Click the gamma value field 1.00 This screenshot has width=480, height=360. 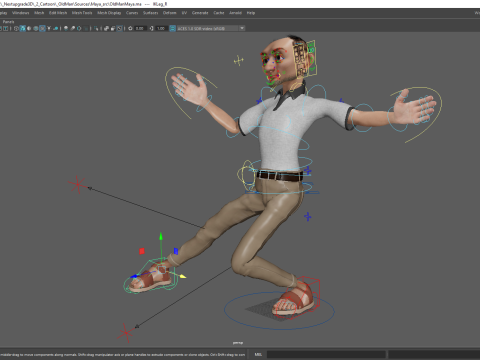point(161,28)
